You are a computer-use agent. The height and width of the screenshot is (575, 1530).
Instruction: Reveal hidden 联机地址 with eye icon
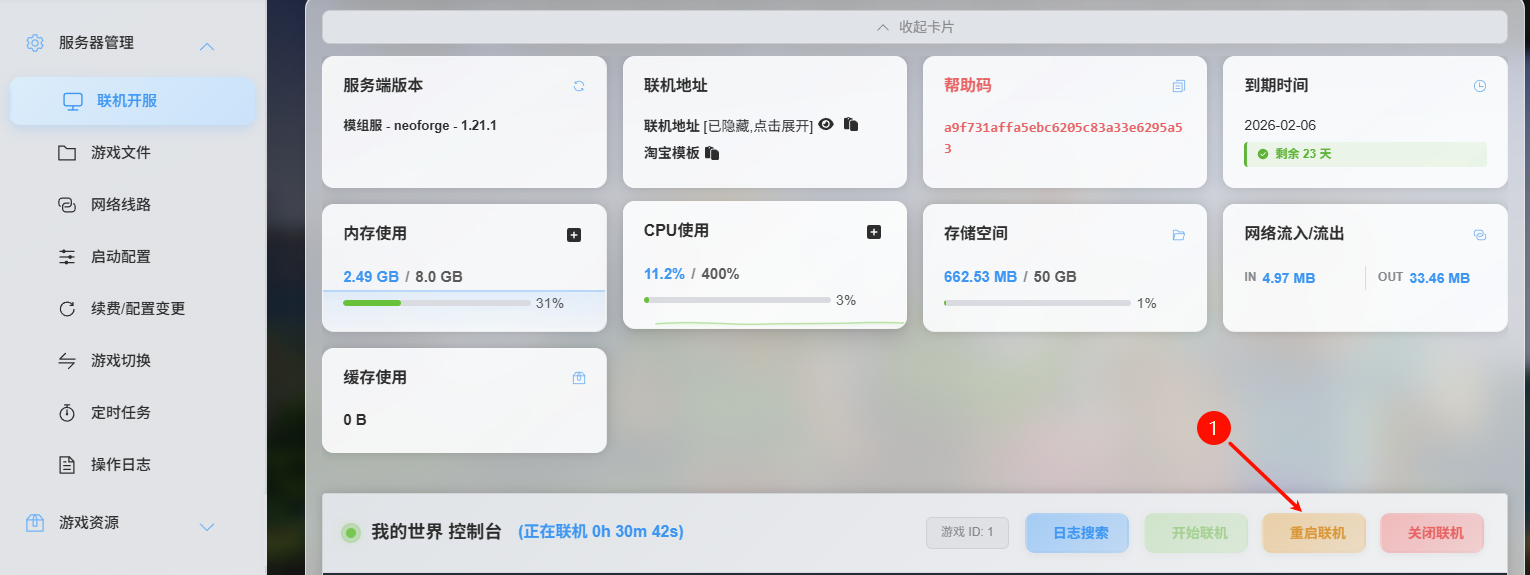[x=826, y=125]
